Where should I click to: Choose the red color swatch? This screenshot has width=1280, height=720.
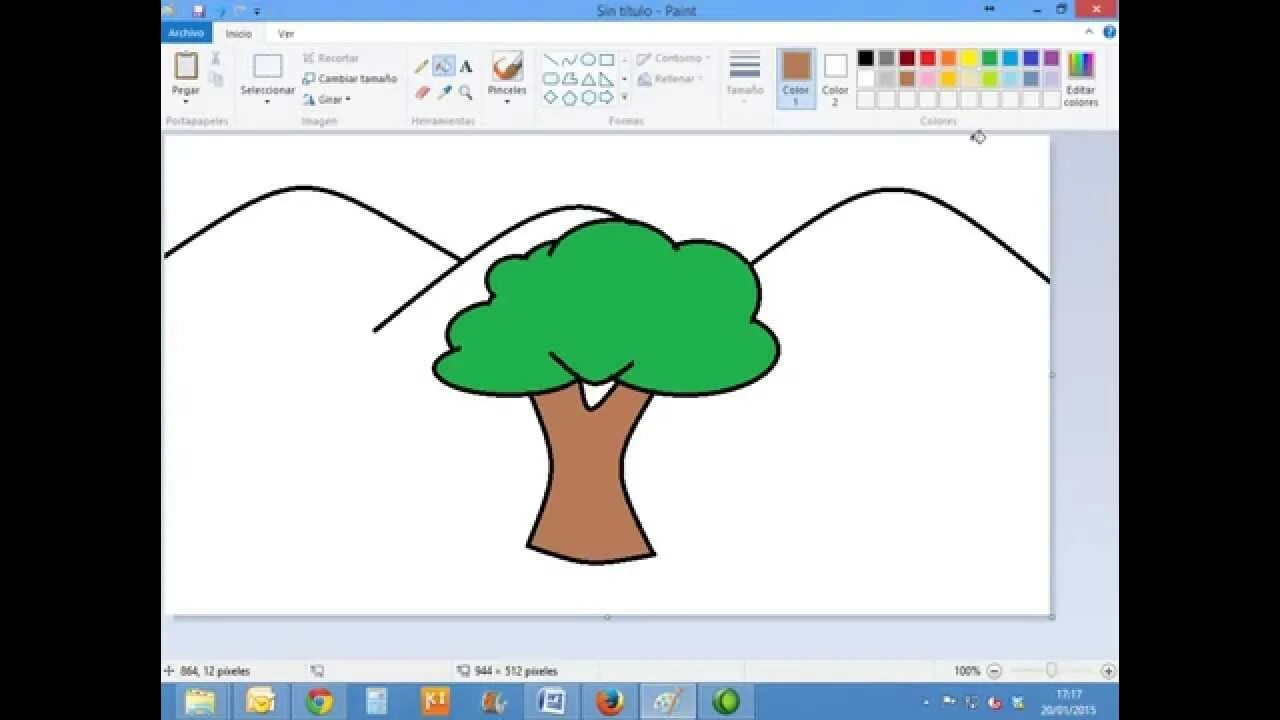928,58
